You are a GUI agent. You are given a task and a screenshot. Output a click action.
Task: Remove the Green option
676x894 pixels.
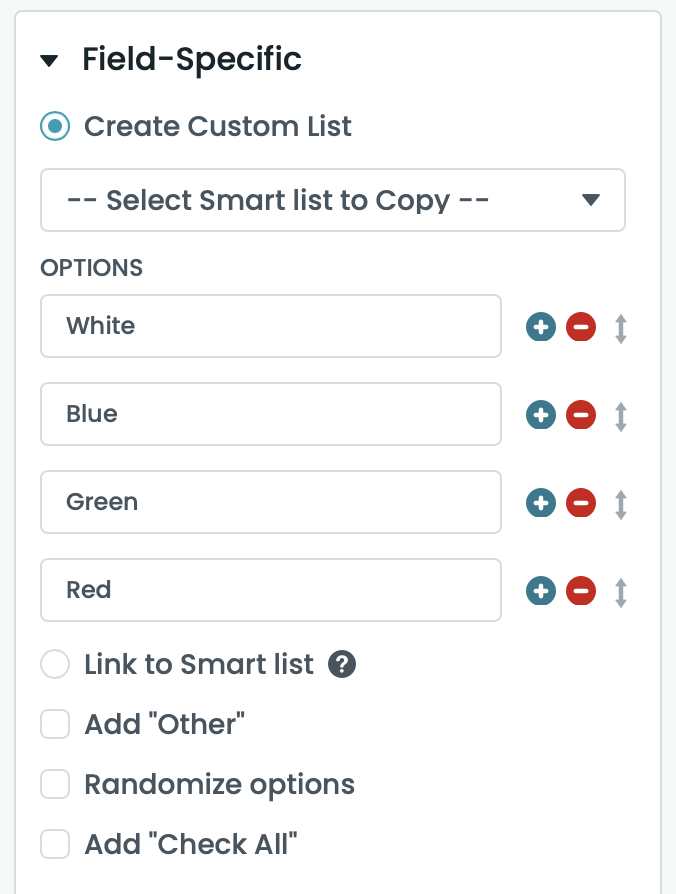pyautogui.click(x=581, y=503)
